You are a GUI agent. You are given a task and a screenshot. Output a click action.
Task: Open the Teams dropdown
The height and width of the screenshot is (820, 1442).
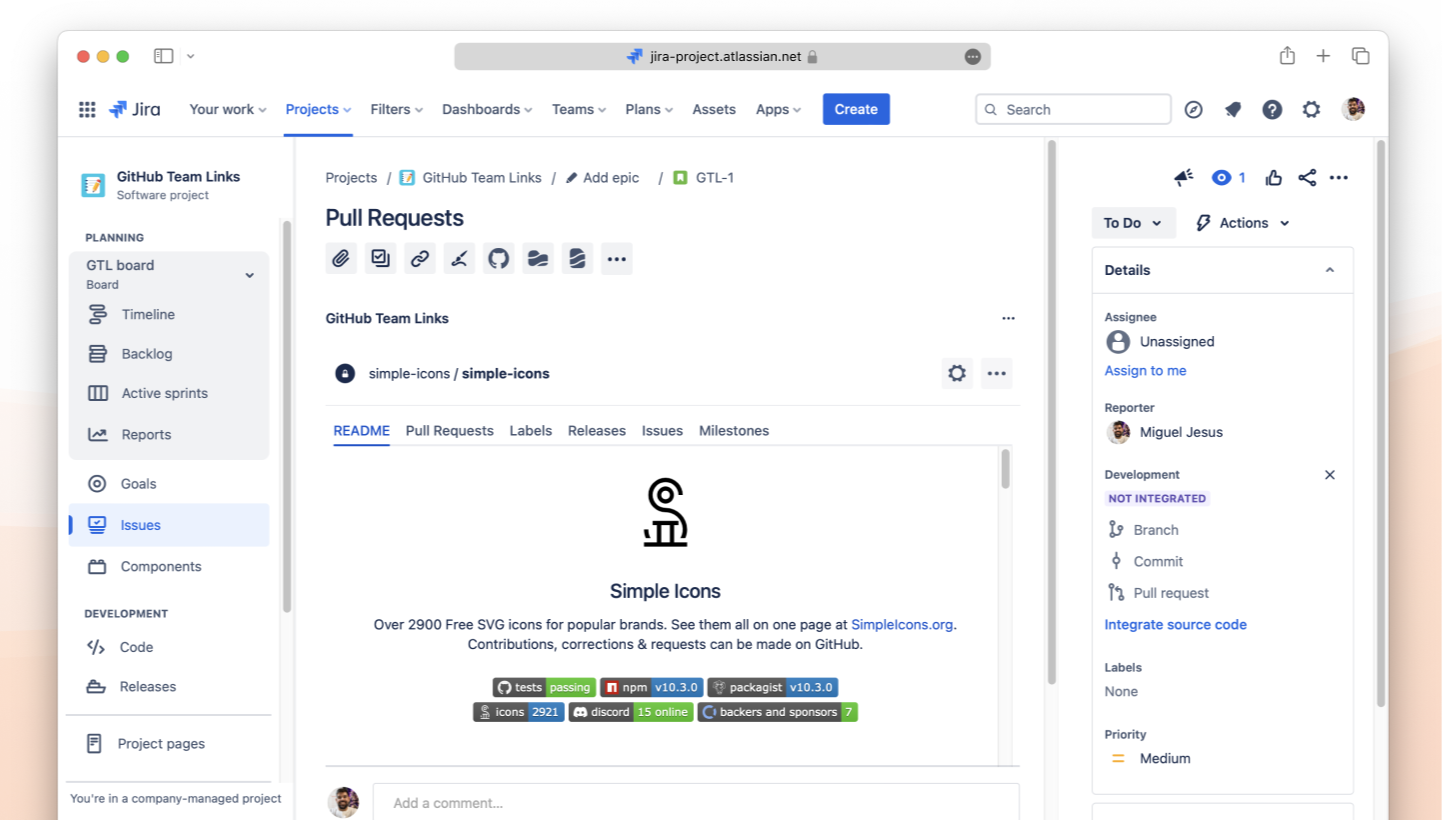(x=580, y=109)
